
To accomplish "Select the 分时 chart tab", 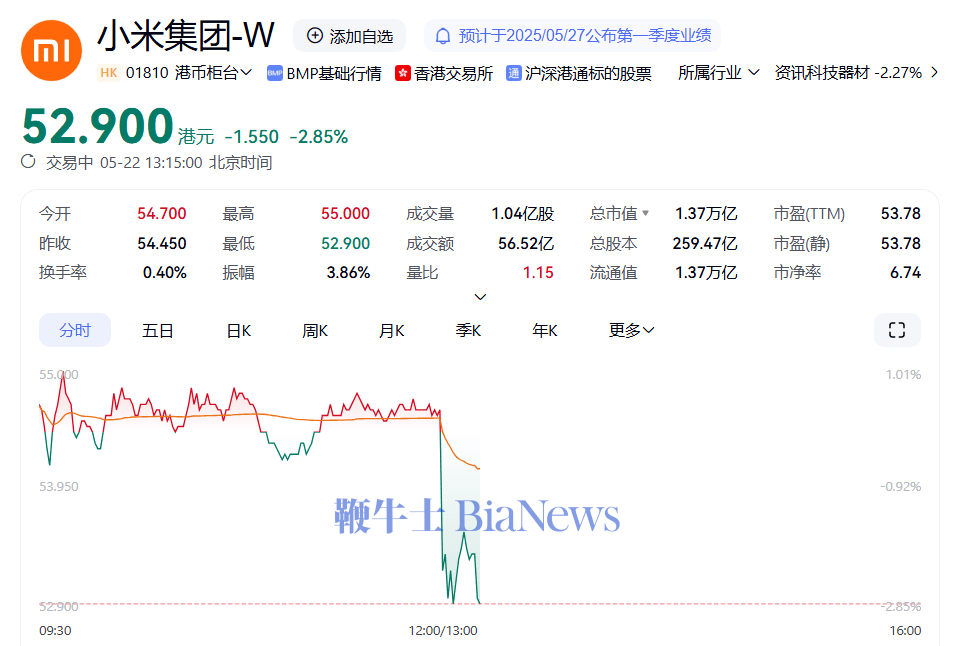I will 75,330.
